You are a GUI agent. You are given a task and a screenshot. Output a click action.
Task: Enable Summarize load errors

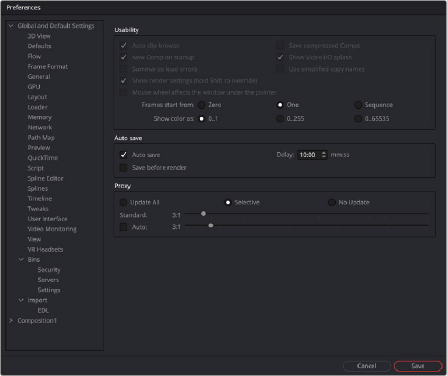pyautogui.click(x=124, y=69)
